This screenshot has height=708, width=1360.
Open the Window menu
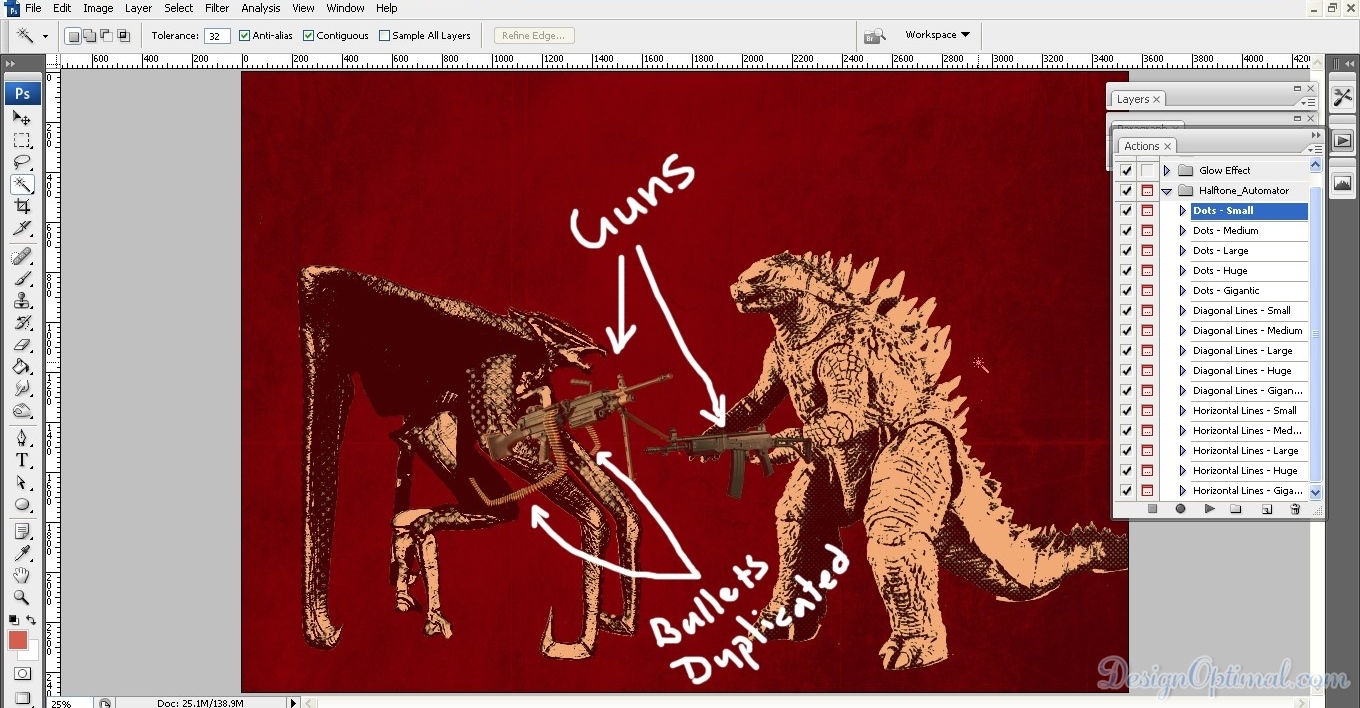(346, 8)
